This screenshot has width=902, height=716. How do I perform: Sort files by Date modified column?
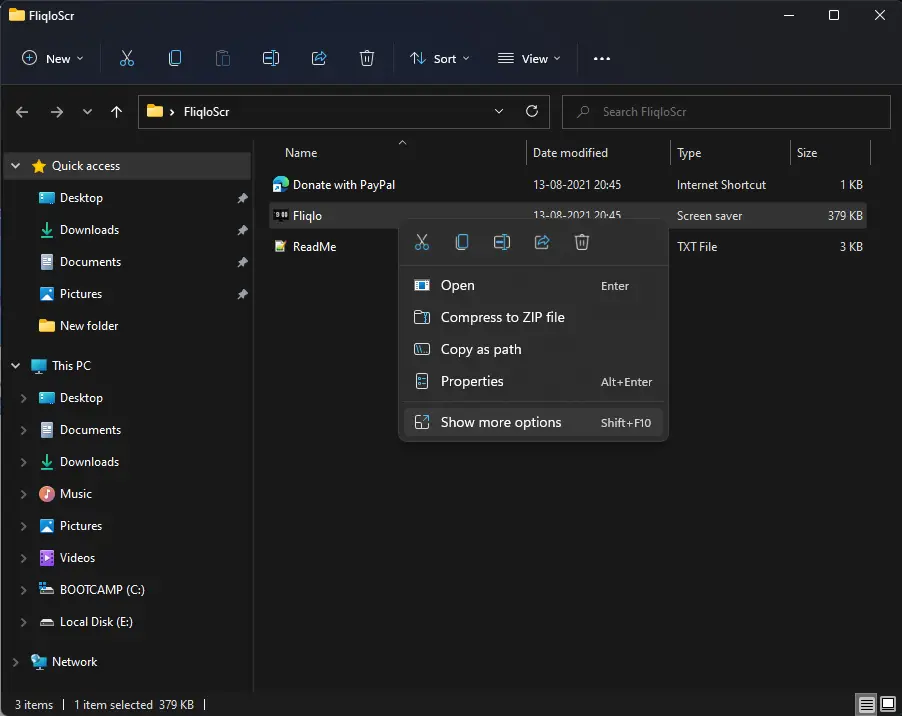570,153
